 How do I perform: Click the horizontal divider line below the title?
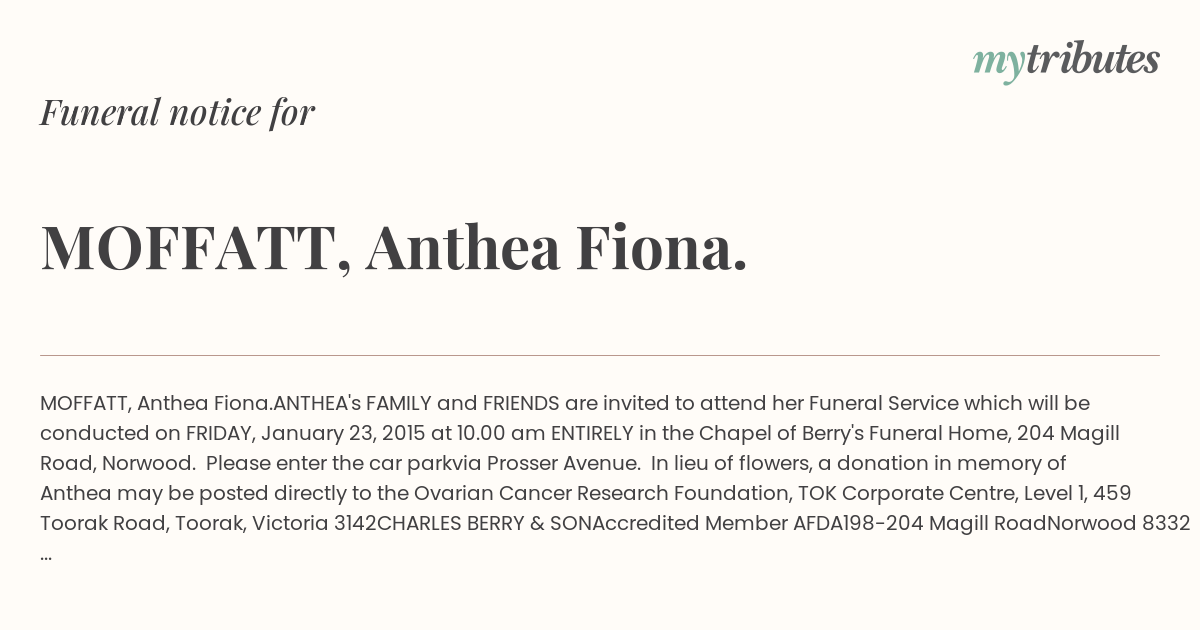pos(600,355)
